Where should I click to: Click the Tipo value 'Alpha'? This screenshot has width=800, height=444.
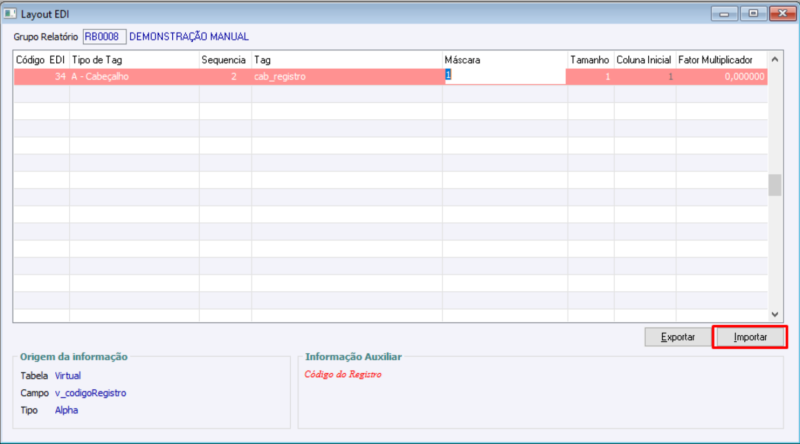[66, 410]
